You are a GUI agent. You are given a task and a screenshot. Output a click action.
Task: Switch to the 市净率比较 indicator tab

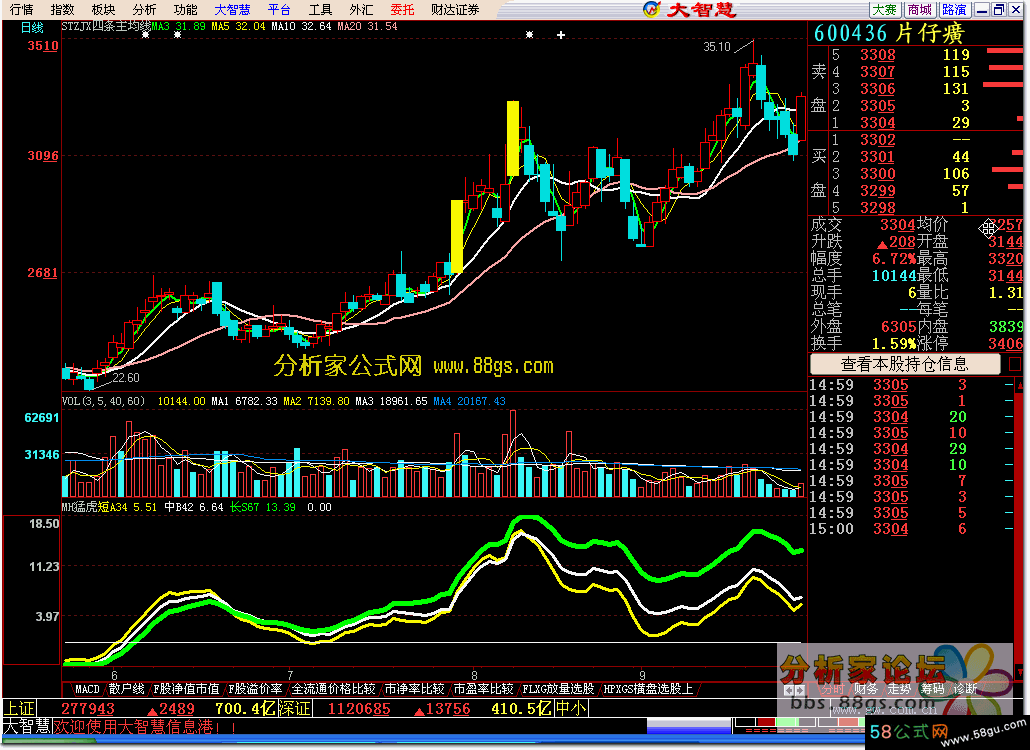414,689
